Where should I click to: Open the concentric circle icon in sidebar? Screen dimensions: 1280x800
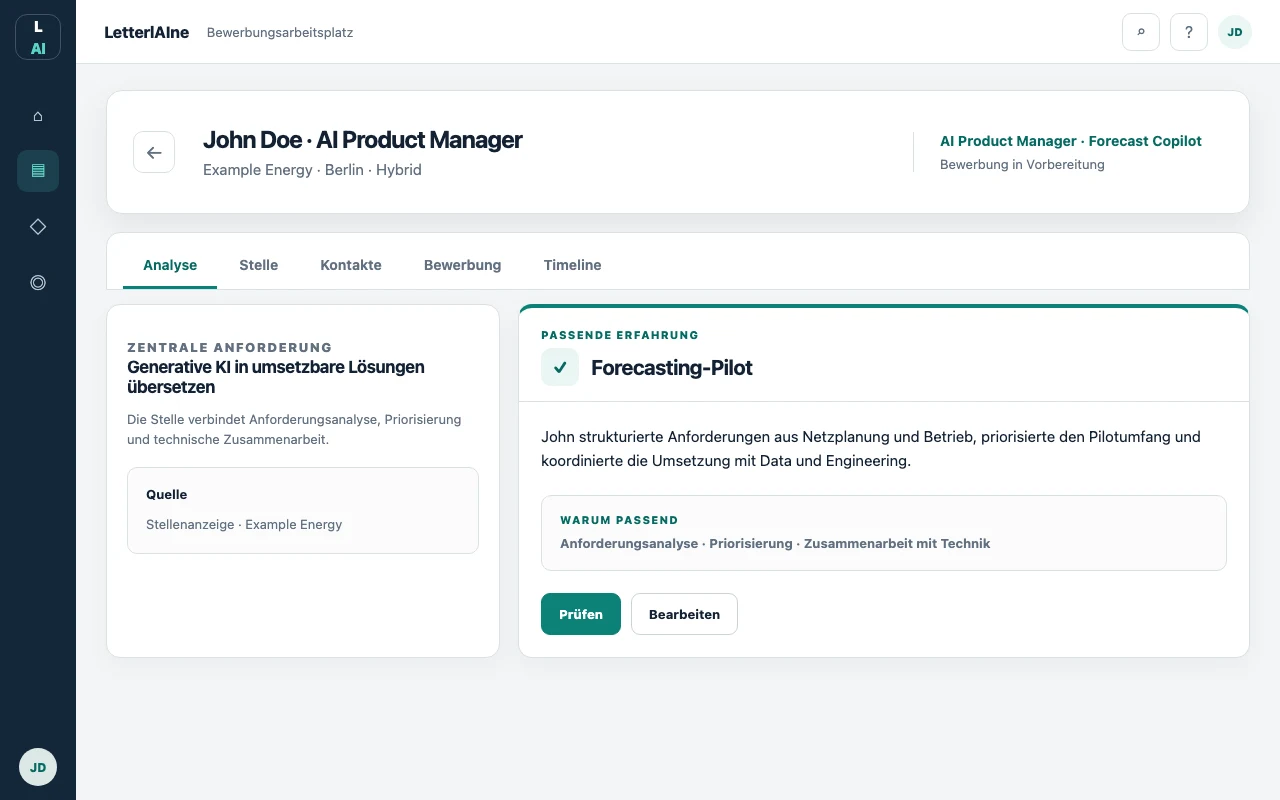[x=38, y=283]
